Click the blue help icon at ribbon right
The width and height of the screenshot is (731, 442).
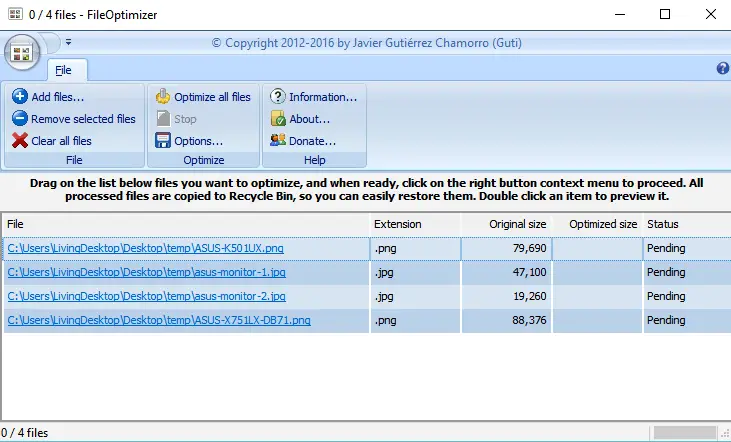723,69
